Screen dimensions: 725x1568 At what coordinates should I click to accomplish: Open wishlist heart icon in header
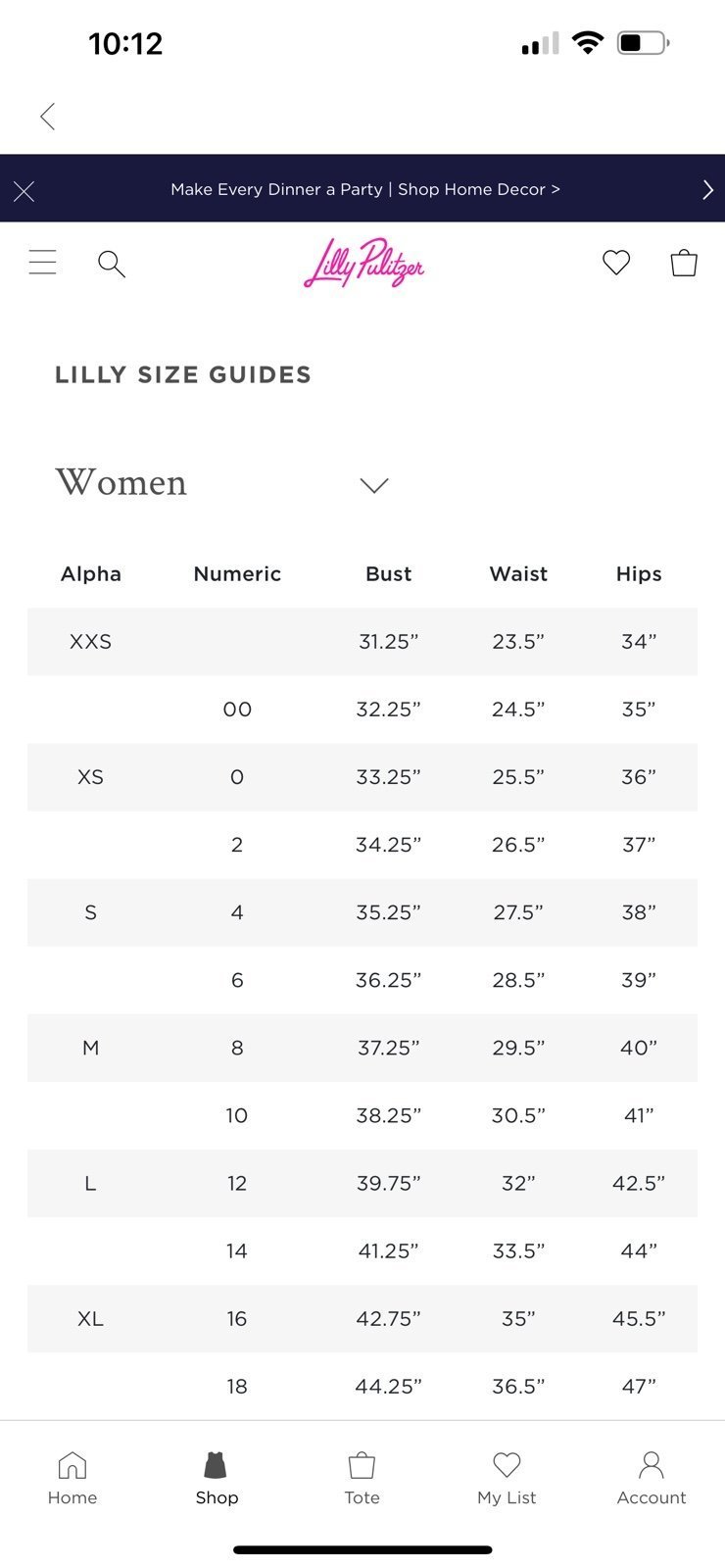tap(616, 262)
